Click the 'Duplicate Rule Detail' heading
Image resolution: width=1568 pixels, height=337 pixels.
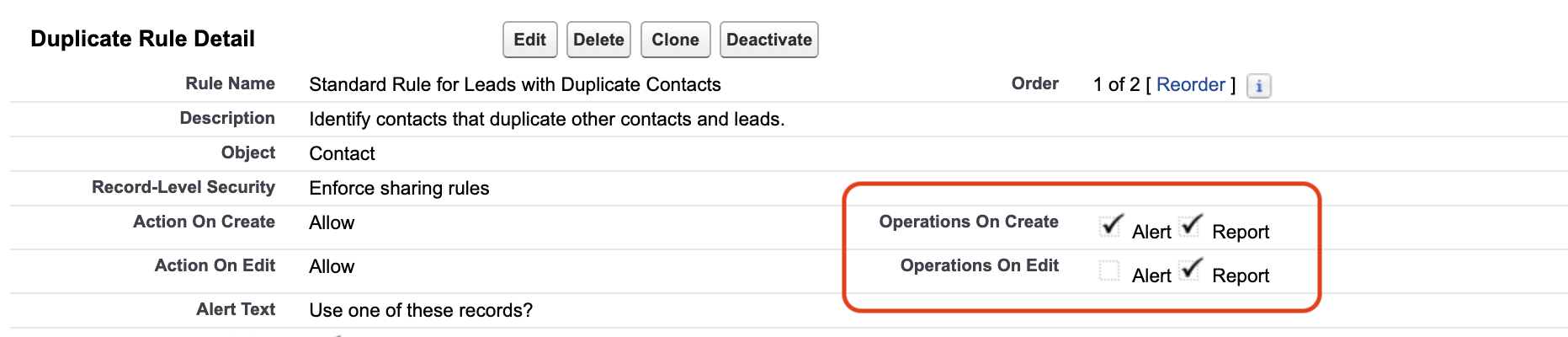(142, 39)
